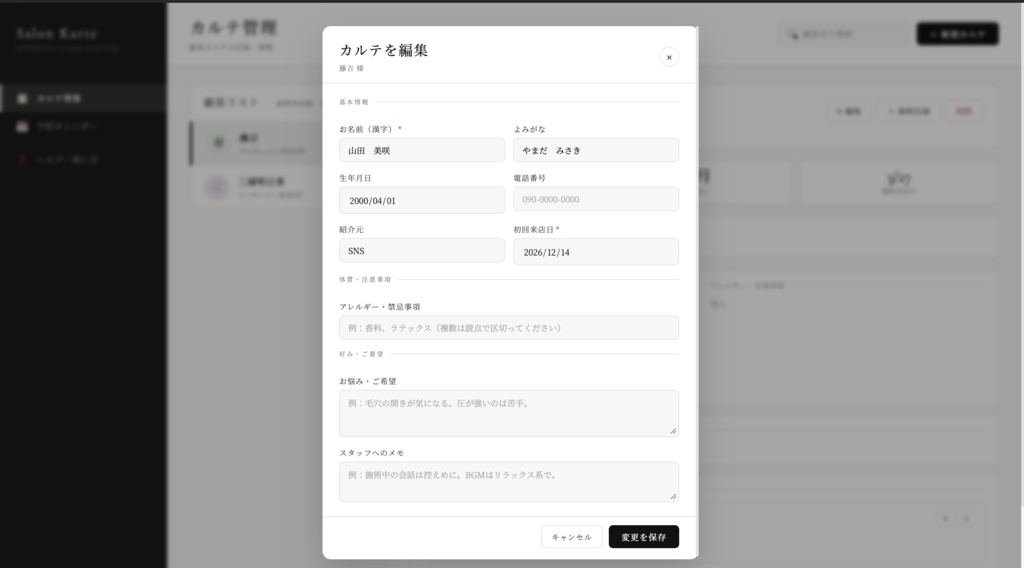
Task: Click the calendar icon in background sidebar
Action: pos(22,126)
